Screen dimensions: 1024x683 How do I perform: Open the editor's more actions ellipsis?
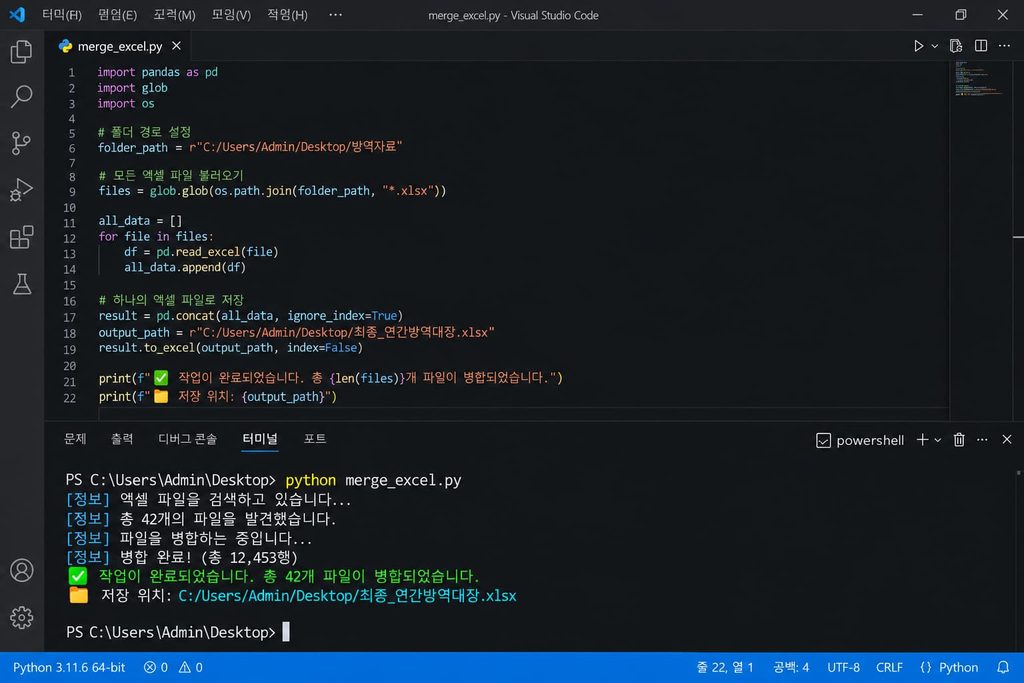1004,46
